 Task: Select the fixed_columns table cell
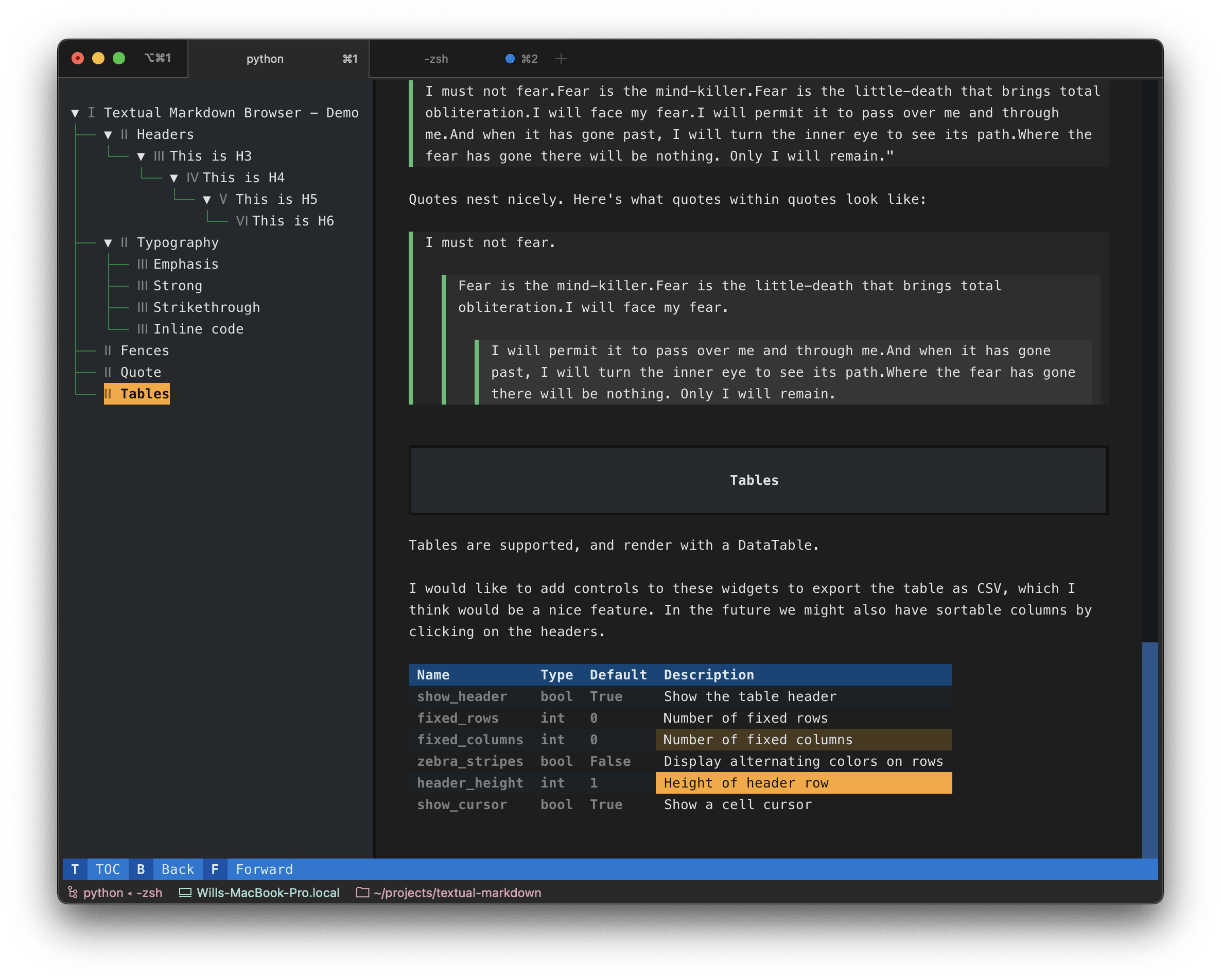pos(470,740)
